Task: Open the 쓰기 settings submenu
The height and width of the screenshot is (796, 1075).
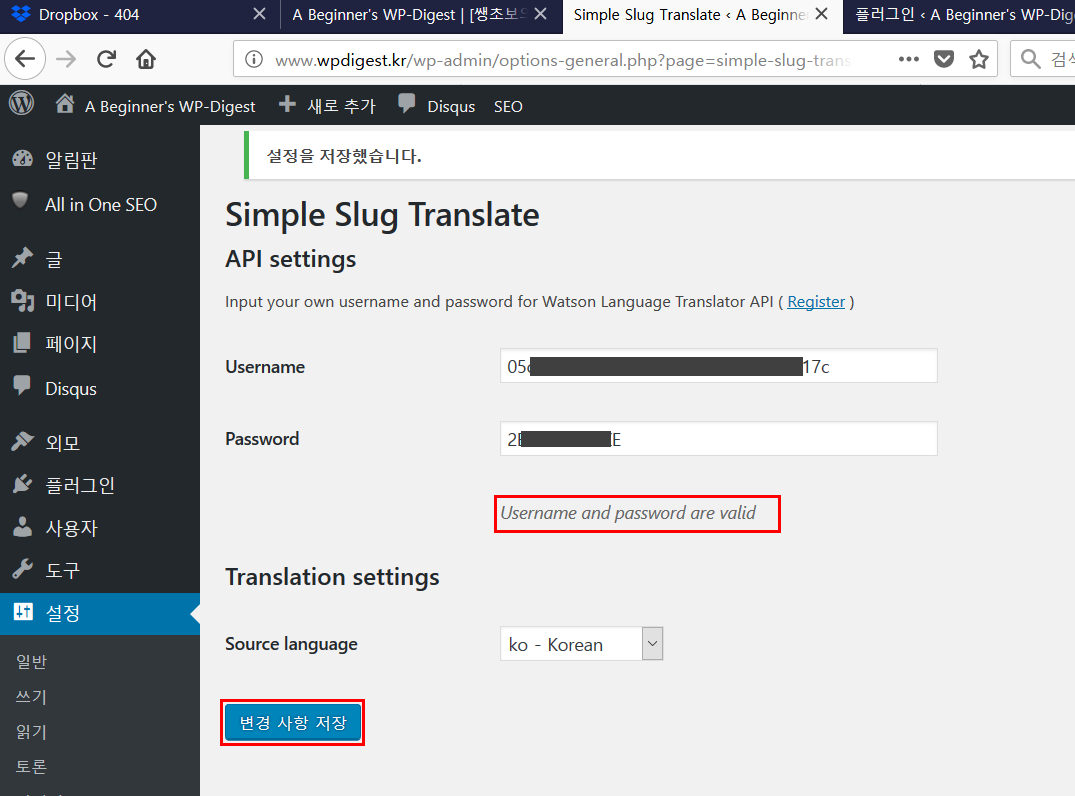Action: [32, 697]
